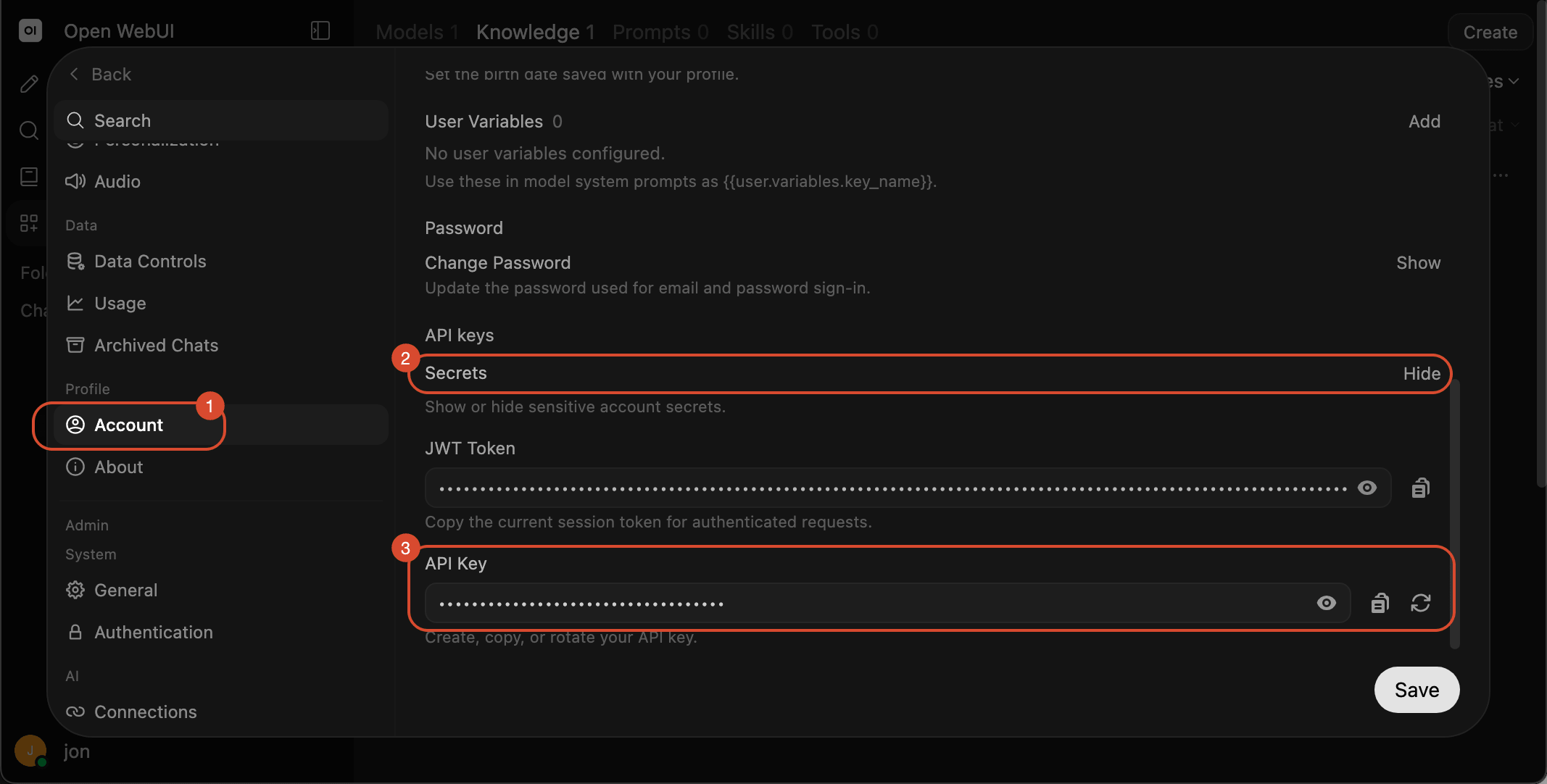Image resolution: width=1547 pixels, height=784 pixels.
Task: Save the account settings
Action: (1417, 690)
